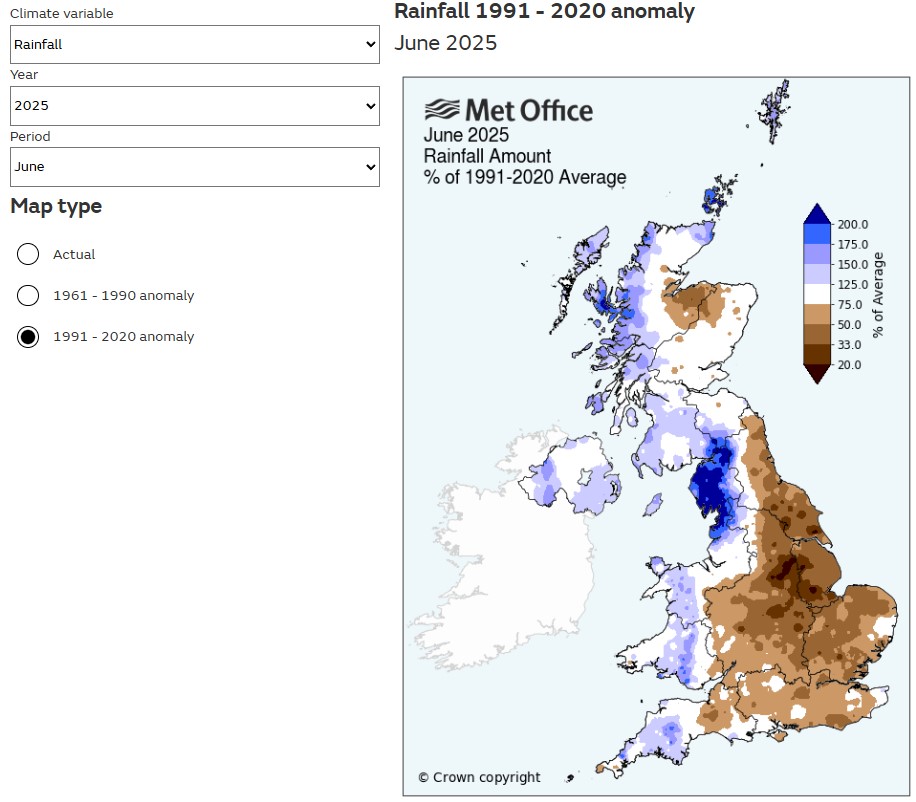Click the tan 50–75 legend swatch
Image resolution: width=916 pixels, height=802 pixels.
coord(817,315)
